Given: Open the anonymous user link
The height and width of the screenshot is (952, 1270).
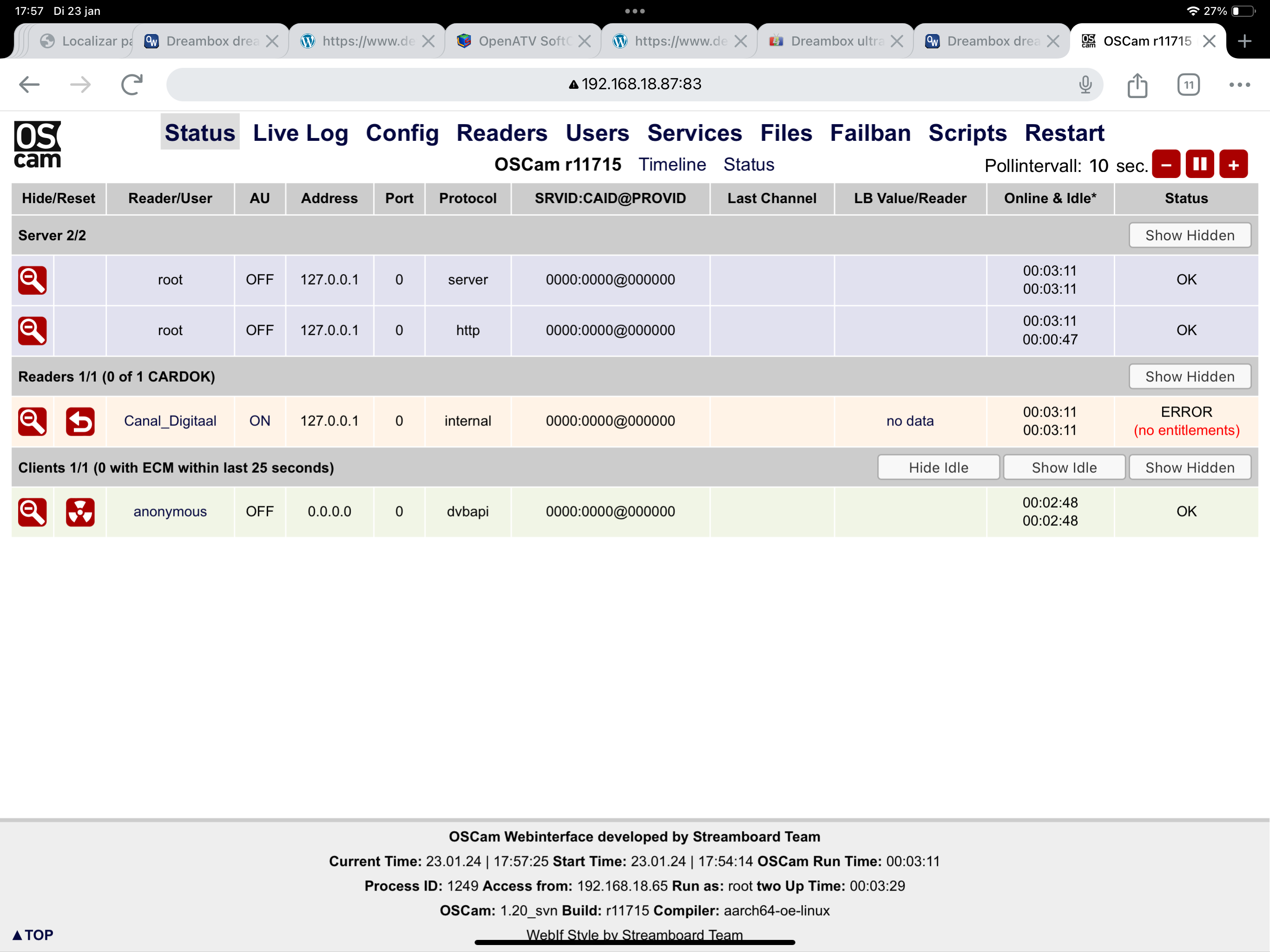Looking at the screenshot, I should (x=170, y=512).
